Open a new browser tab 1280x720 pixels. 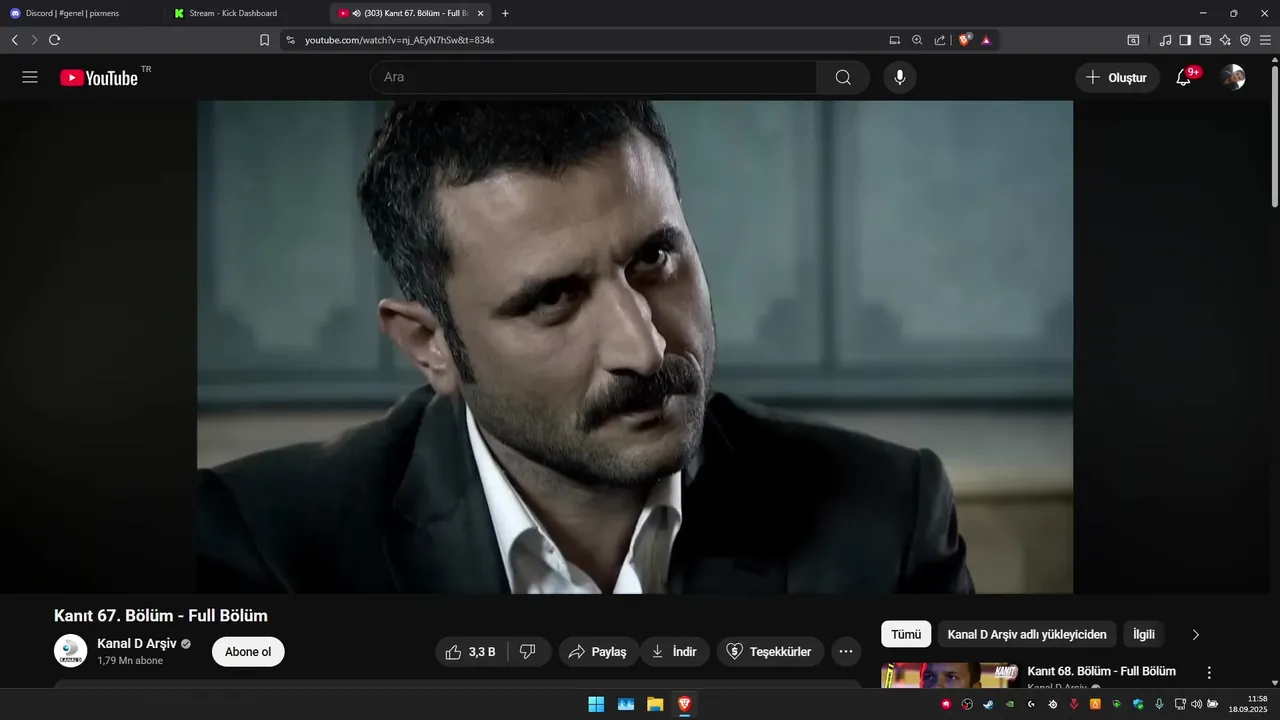pos(505,13)
